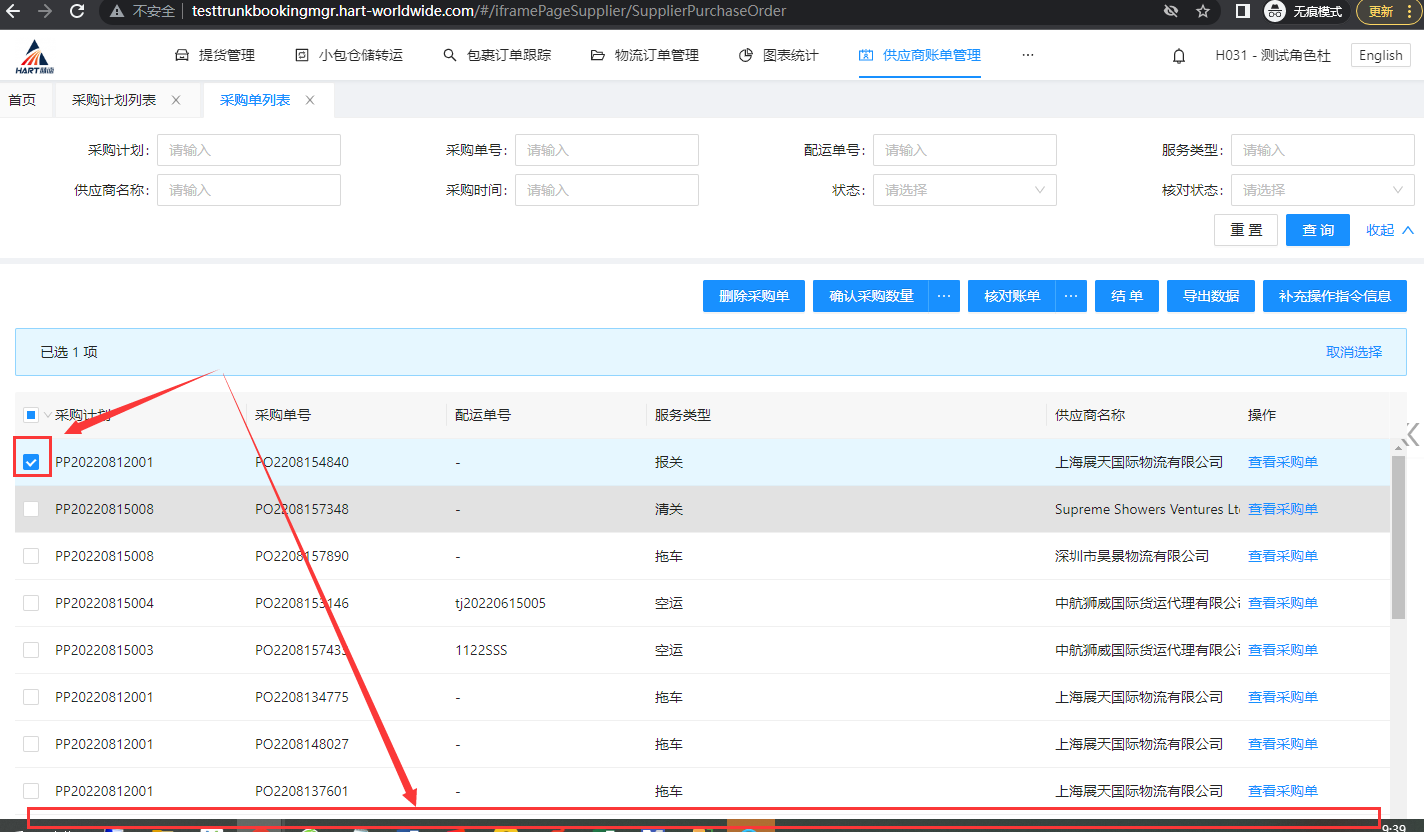Click the collapse panel arrow at right edge
This screenshot has height=832, width=1424.
1411,434
